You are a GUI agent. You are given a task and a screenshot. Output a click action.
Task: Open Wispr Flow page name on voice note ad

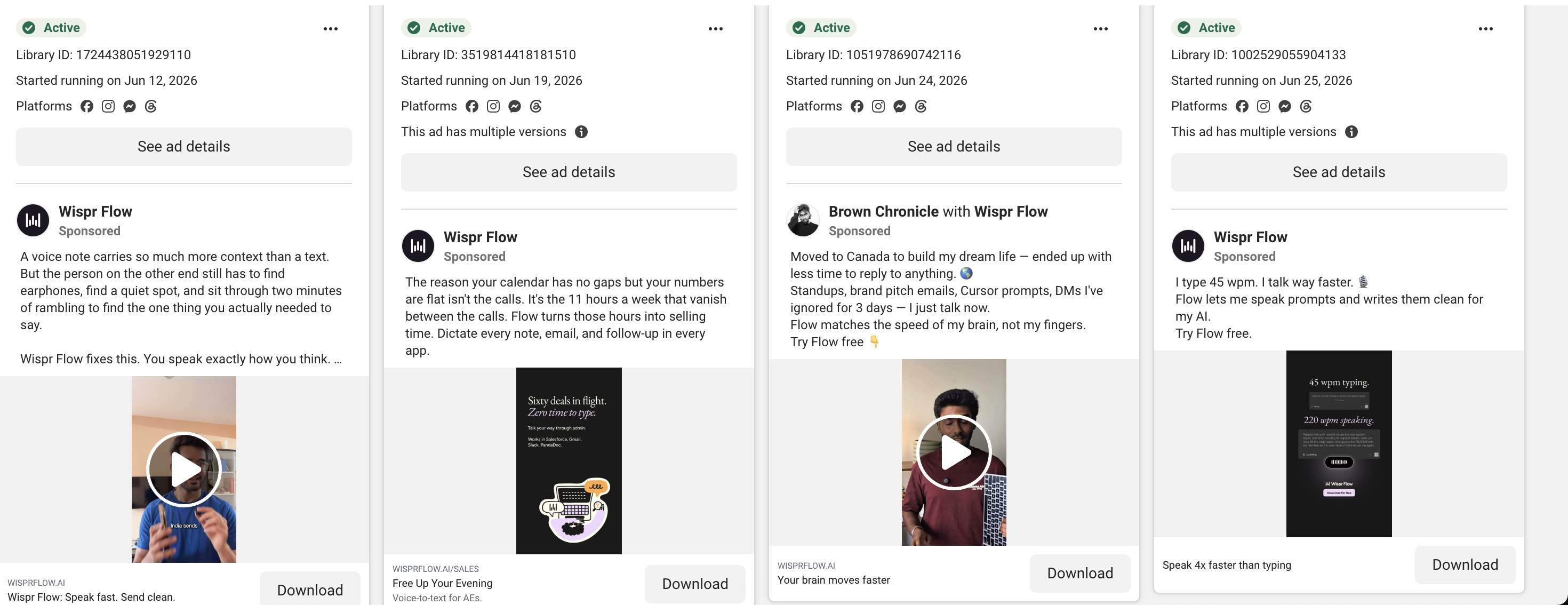(x=95, y=212)
